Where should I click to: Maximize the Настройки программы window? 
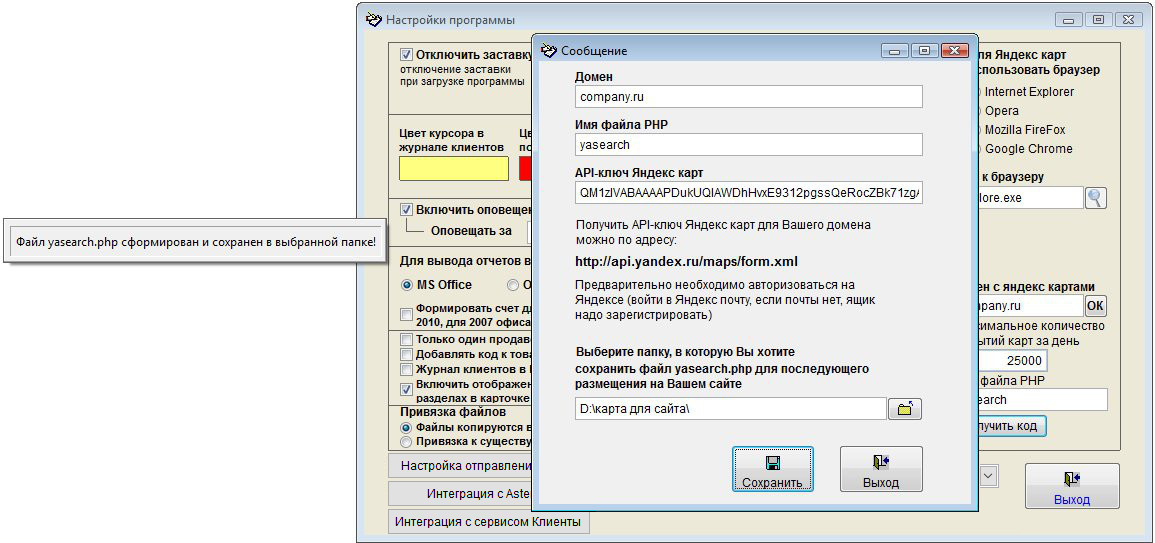pos(1098,18)
